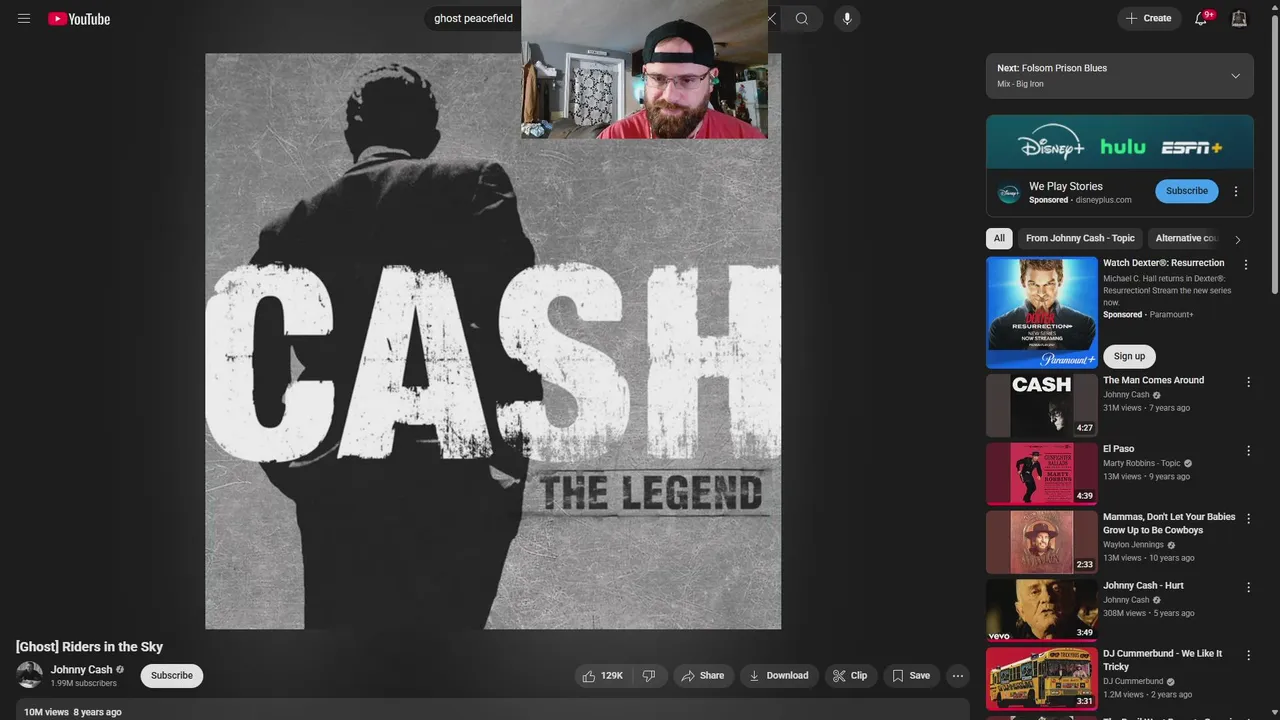The width and height of the screenshot is (1280, 720).
Task: Open notifications bell
Action: [x=1201, y=19]
